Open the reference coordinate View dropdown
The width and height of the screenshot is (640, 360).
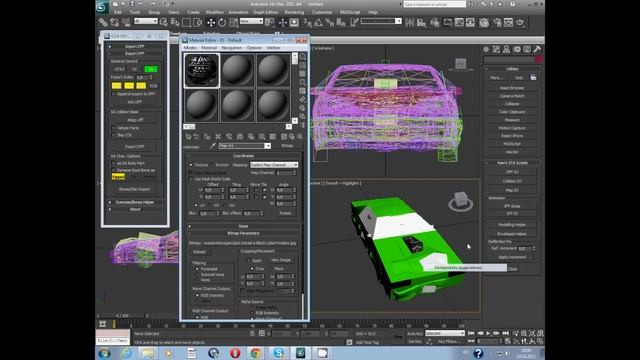click(x=251, y=21)
